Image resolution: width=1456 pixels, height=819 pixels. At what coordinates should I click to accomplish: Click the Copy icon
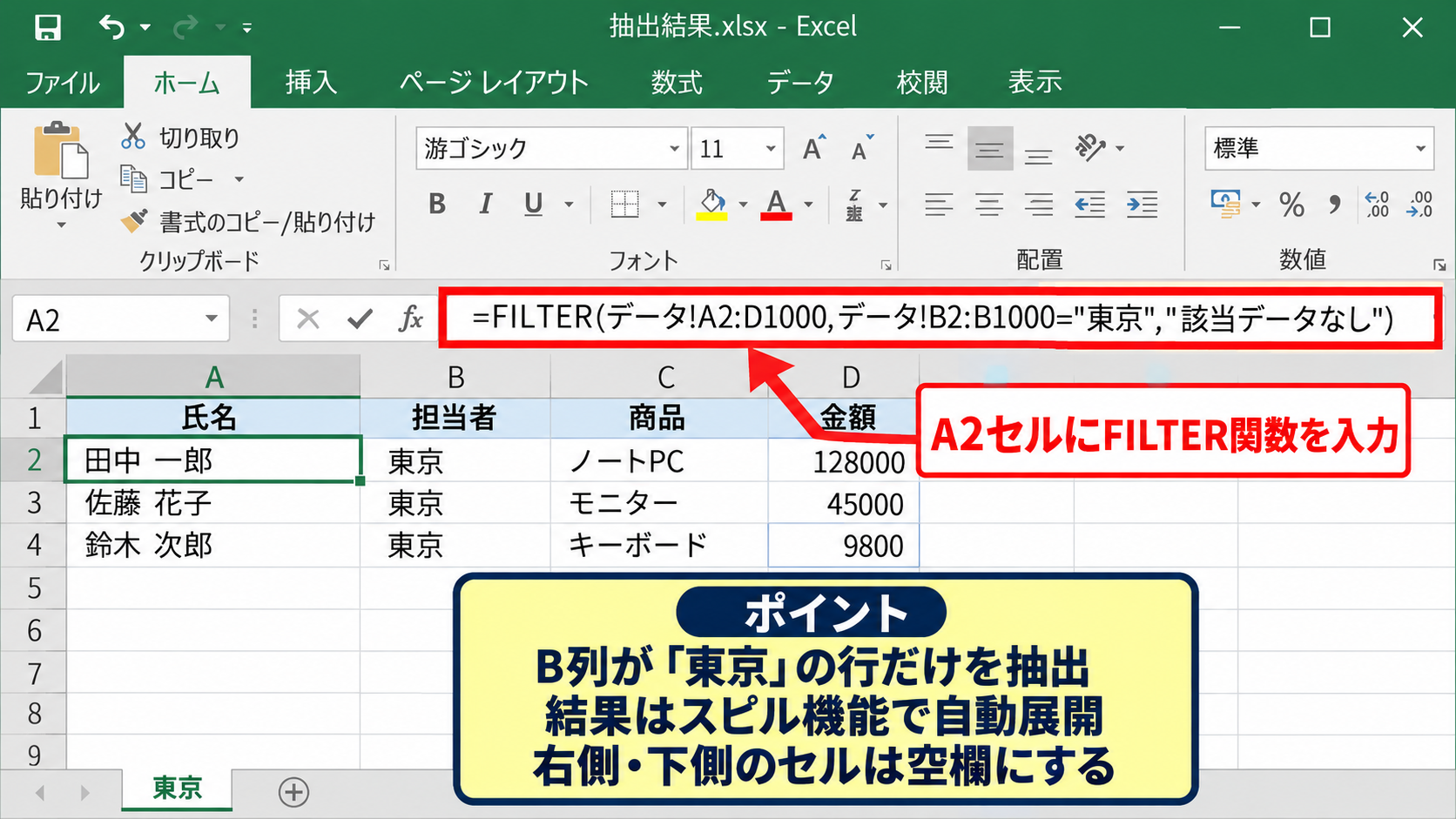pos(133,179)
